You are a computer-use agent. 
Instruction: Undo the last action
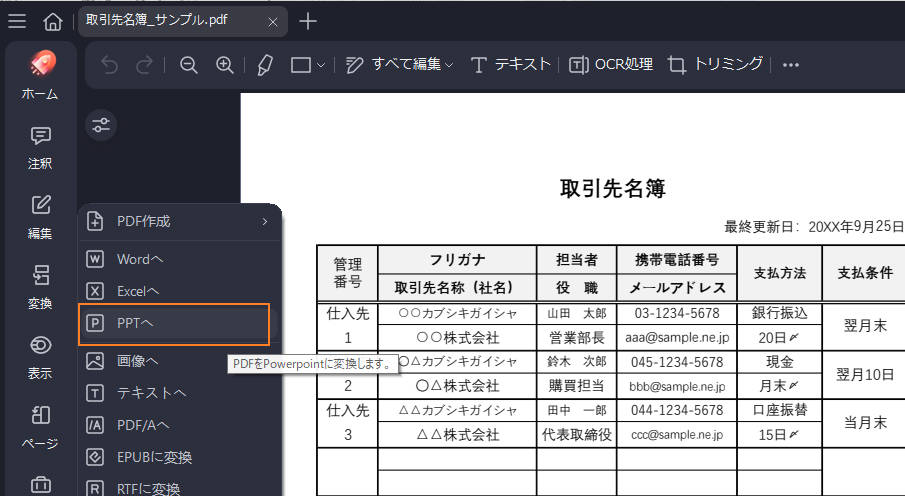coord(109,65)
